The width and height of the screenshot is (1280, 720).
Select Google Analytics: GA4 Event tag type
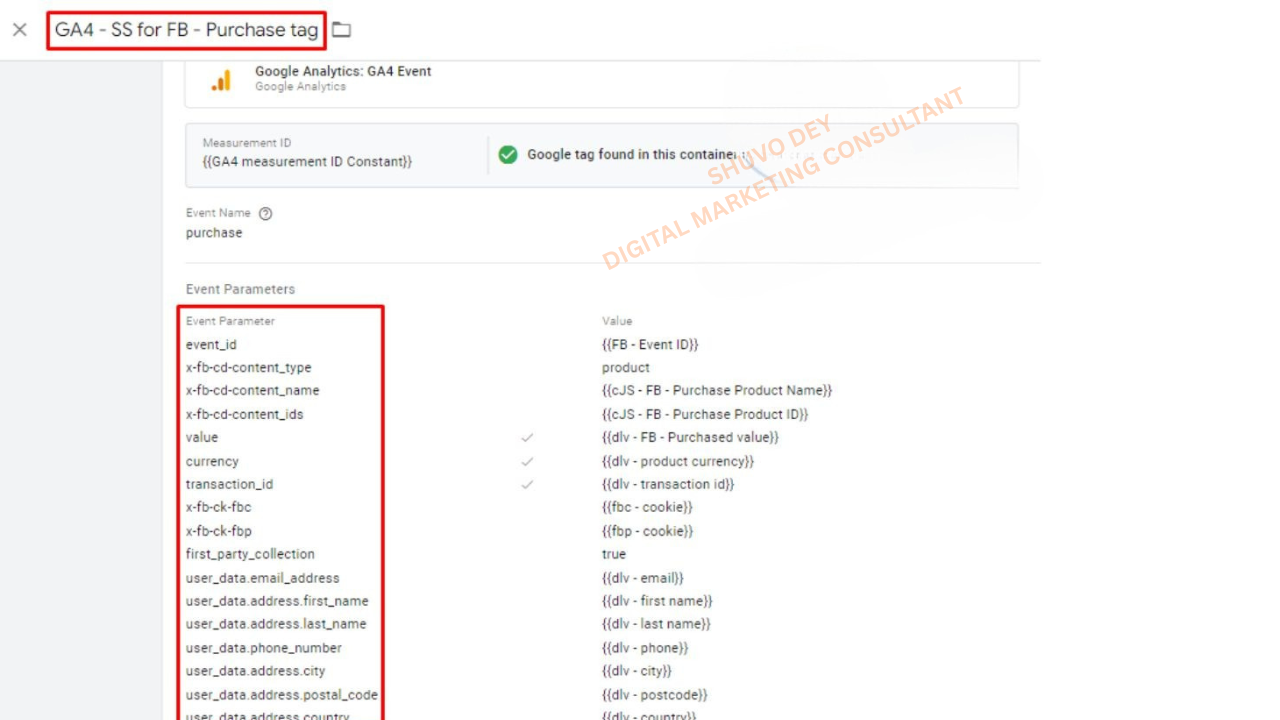click(x=343, y=71)
